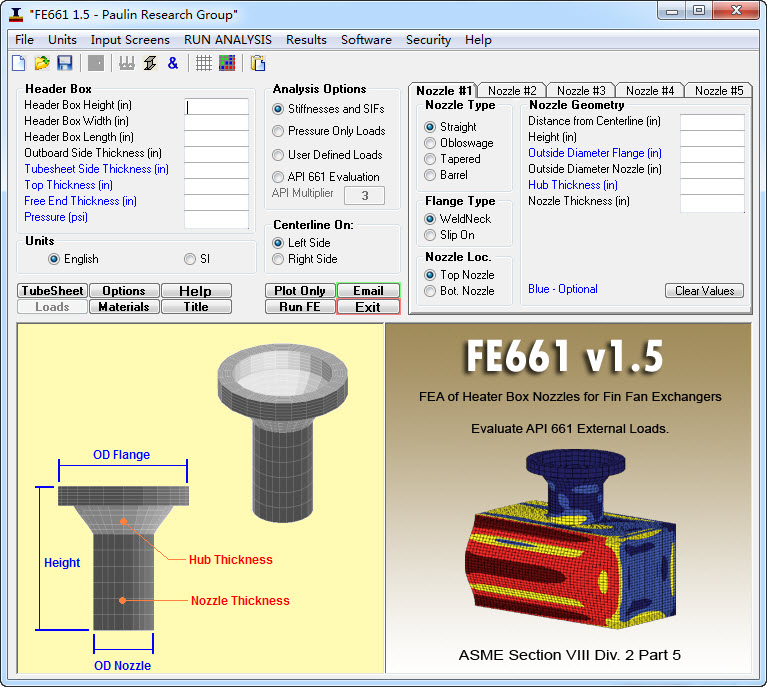The image size is (767, 687).
Task: Click the Clear Values button
Action: (704, 291)
